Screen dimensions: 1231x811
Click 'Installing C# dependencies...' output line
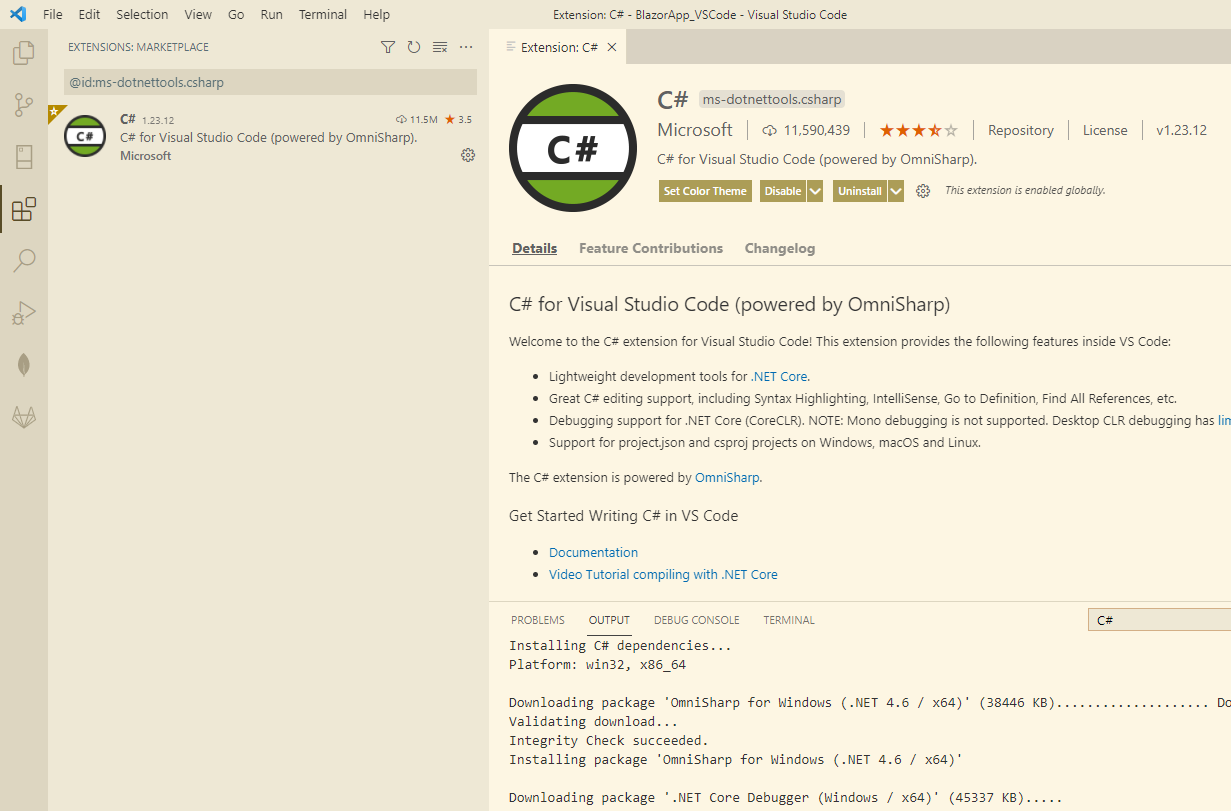pyautogui.click(x=620, y=645)
